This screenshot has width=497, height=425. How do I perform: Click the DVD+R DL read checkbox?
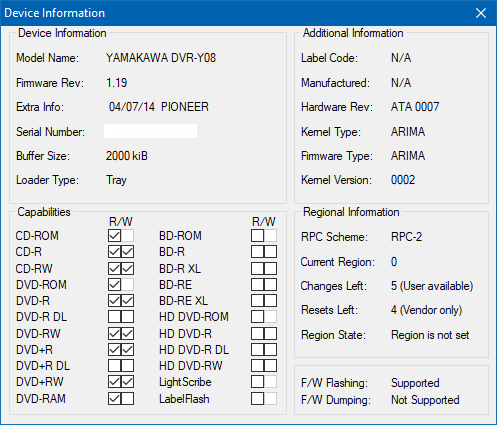click(114, 366)
